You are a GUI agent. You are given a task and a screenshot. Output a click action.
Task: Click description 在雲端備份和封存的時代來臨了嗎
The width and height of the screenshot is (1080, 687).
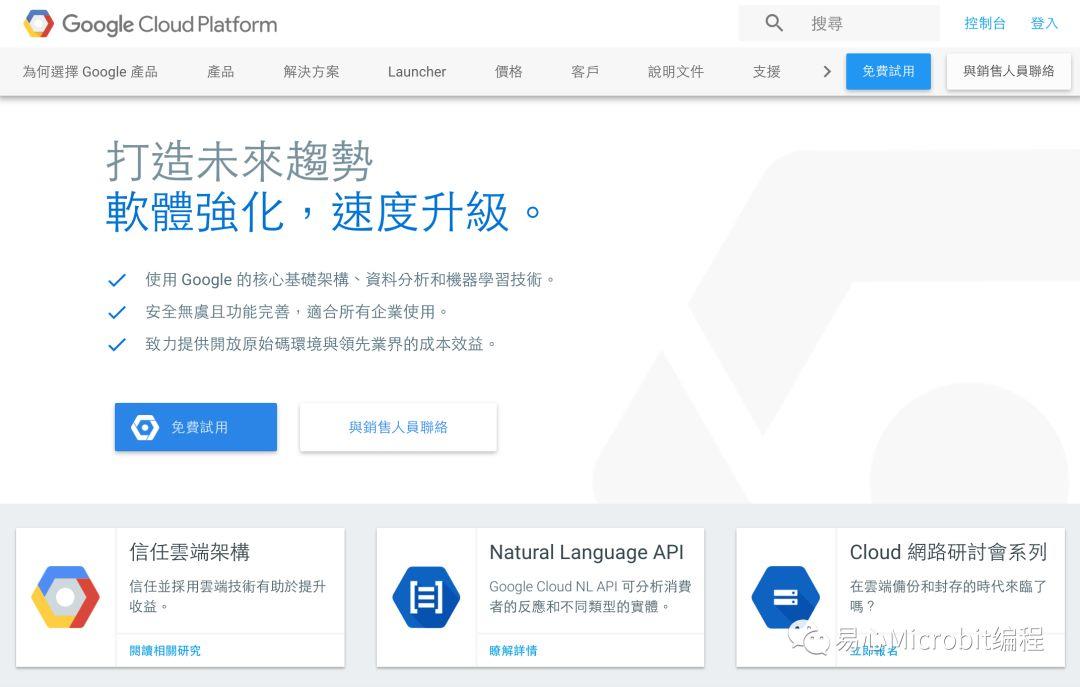[948, 596]
